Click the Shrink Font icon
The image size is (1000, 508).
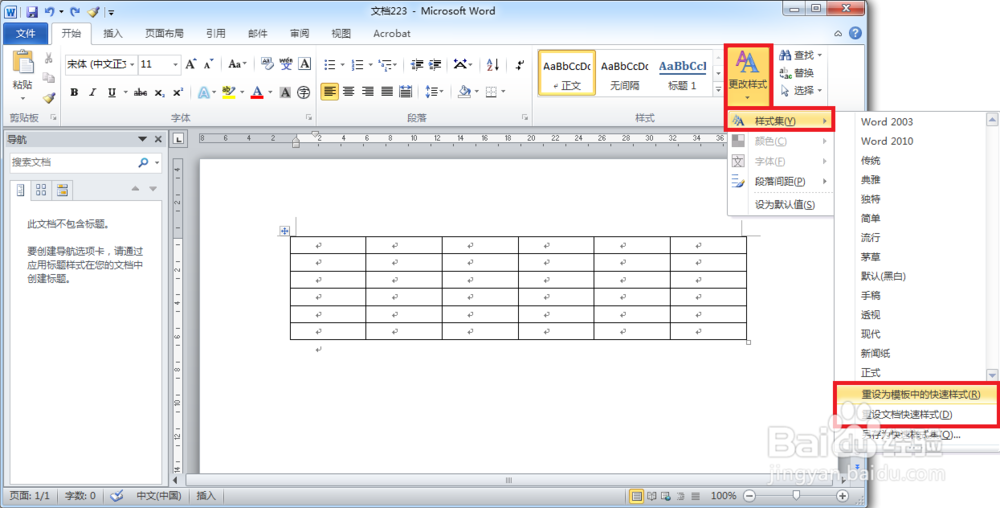[x=208, y=64]
